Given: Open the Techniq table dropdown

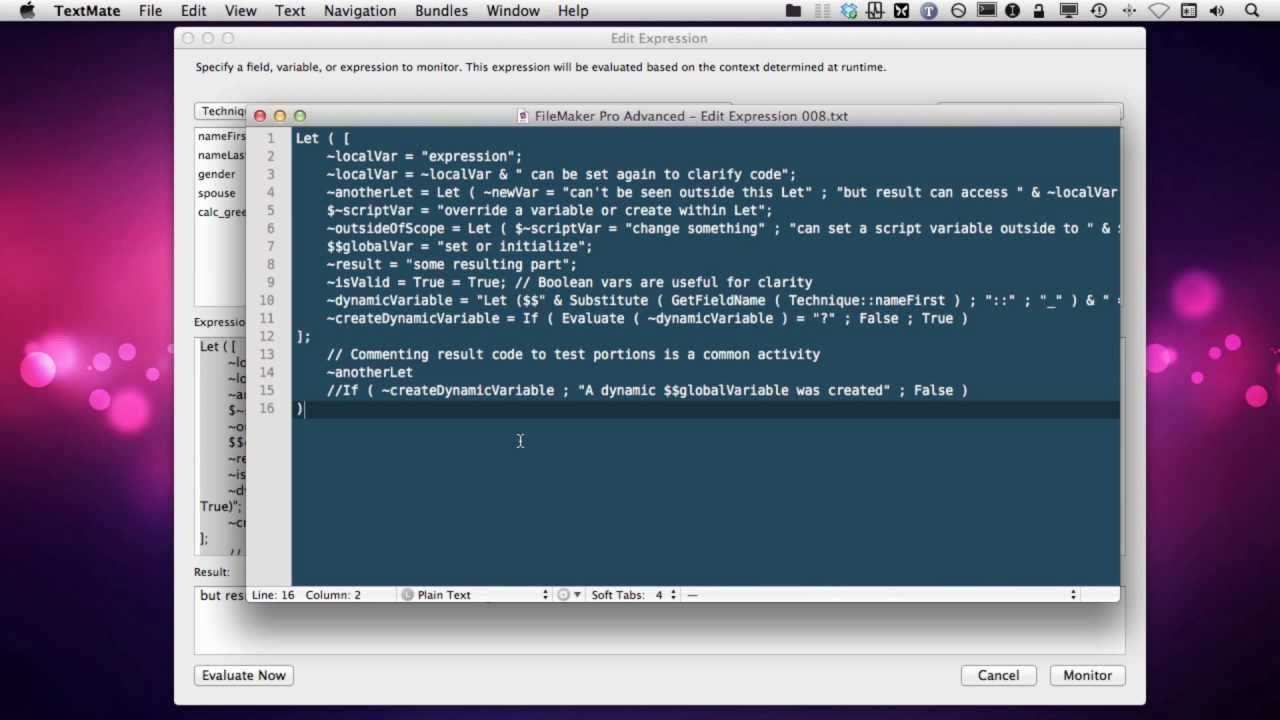Looking at the screenshot, I should click(x=221, y=111).
